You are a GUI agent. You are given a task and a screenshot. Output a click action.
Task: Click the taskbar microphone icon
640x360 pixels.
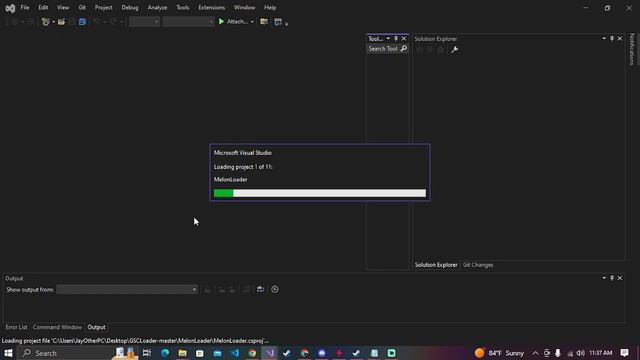558,353
